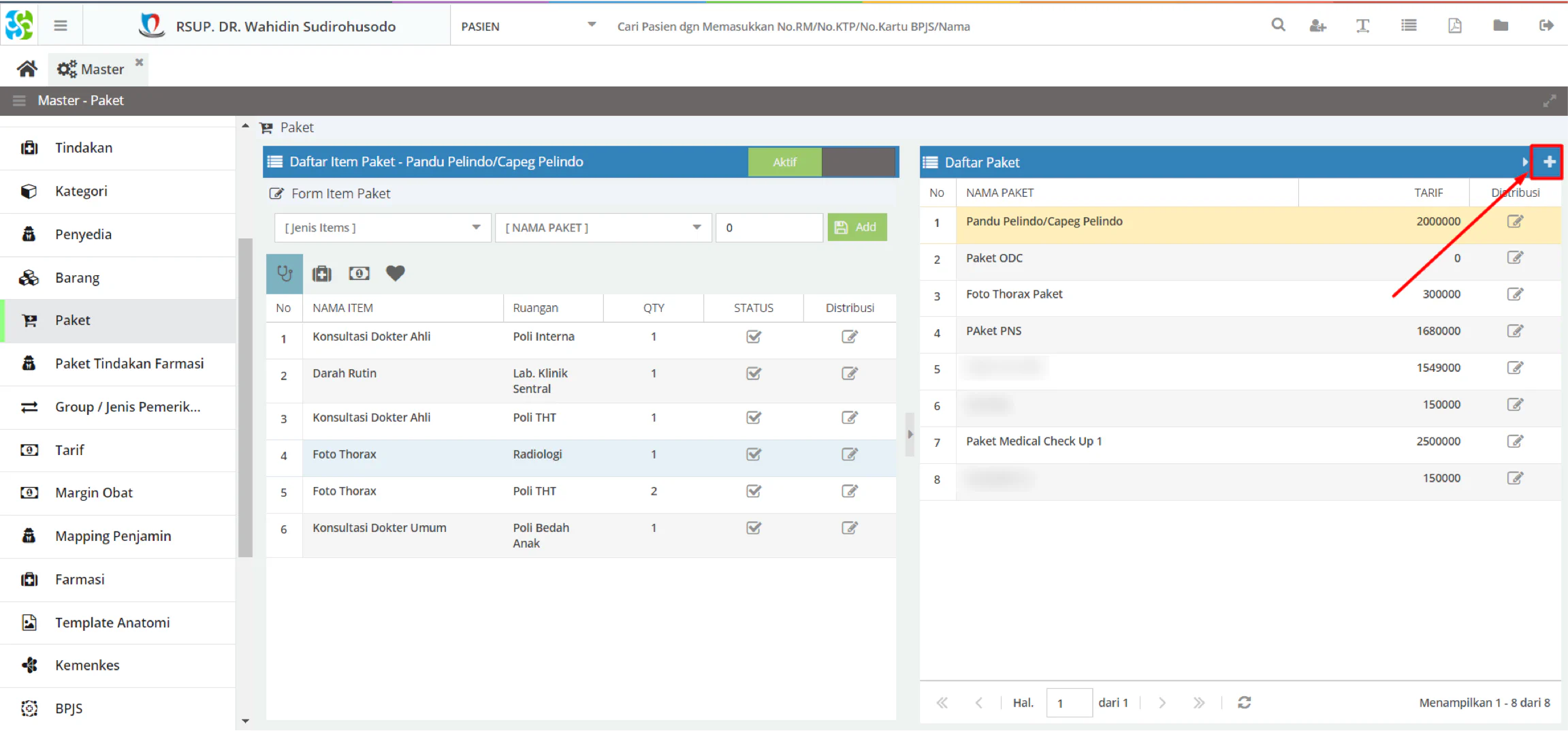This screenshot has height=733, width=1568.
Task: Click the green Add button
Action: 857,228
